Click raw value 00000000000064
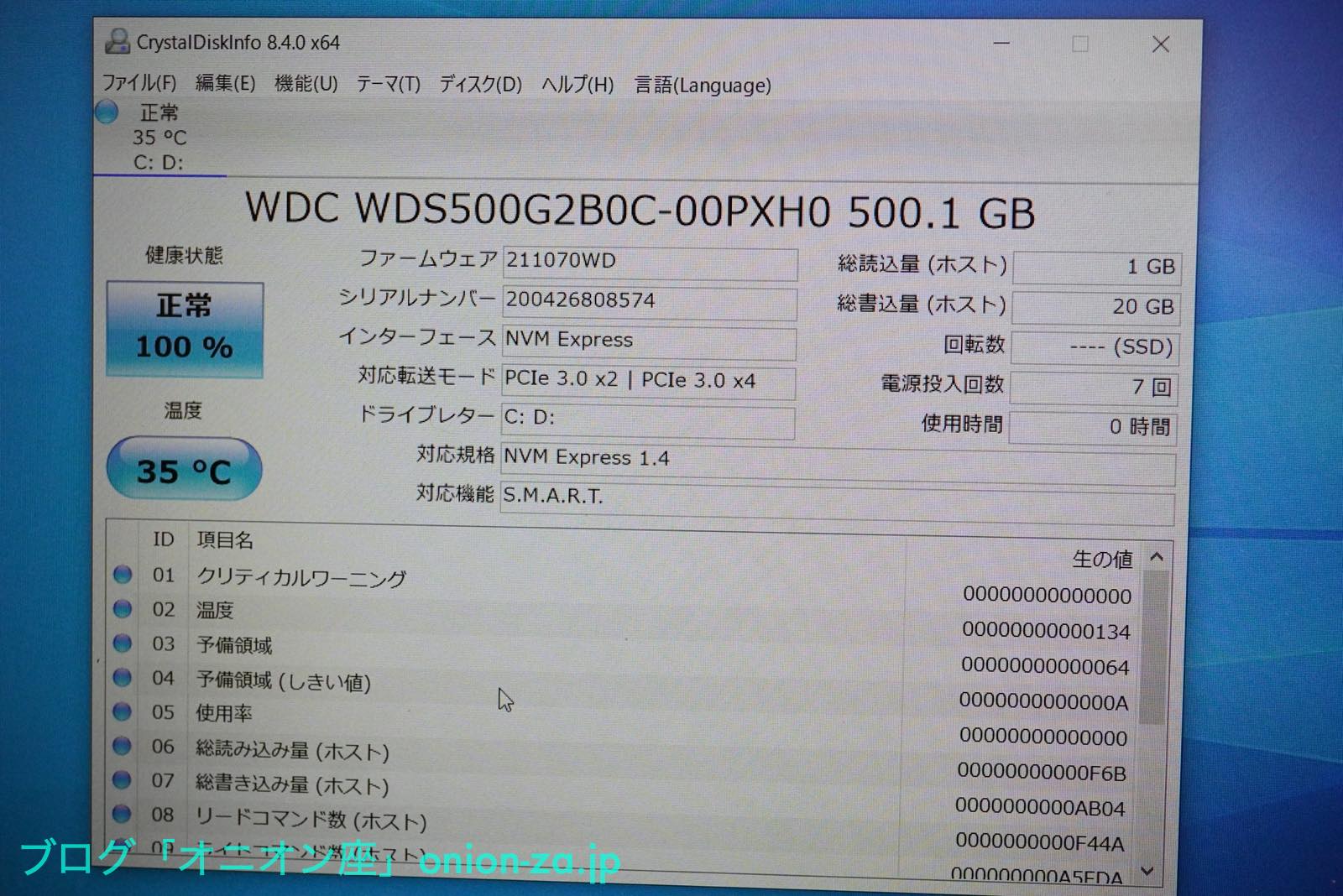 [x=1045, y=666]
